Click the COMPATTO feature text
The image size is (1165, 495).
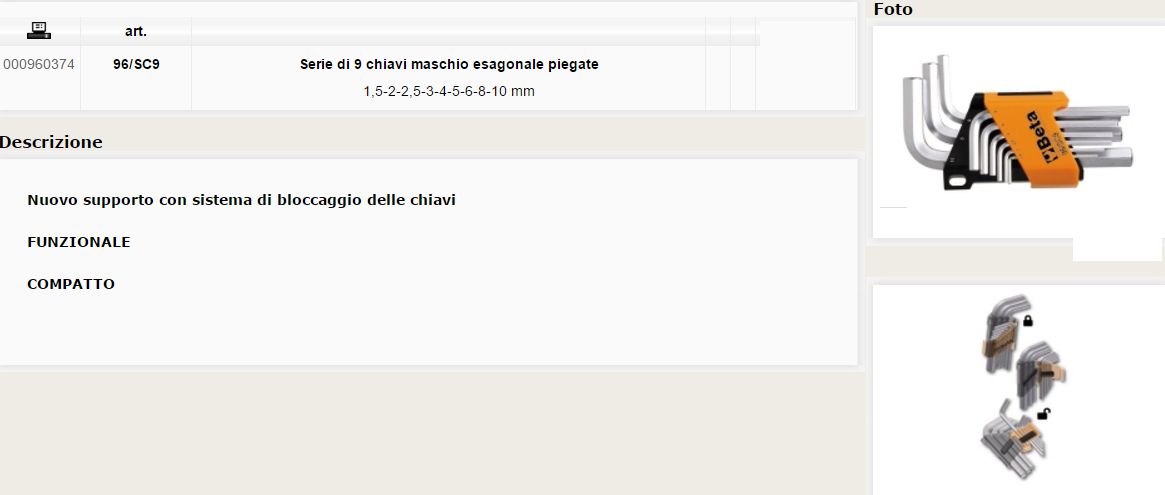tap(71, 284)
